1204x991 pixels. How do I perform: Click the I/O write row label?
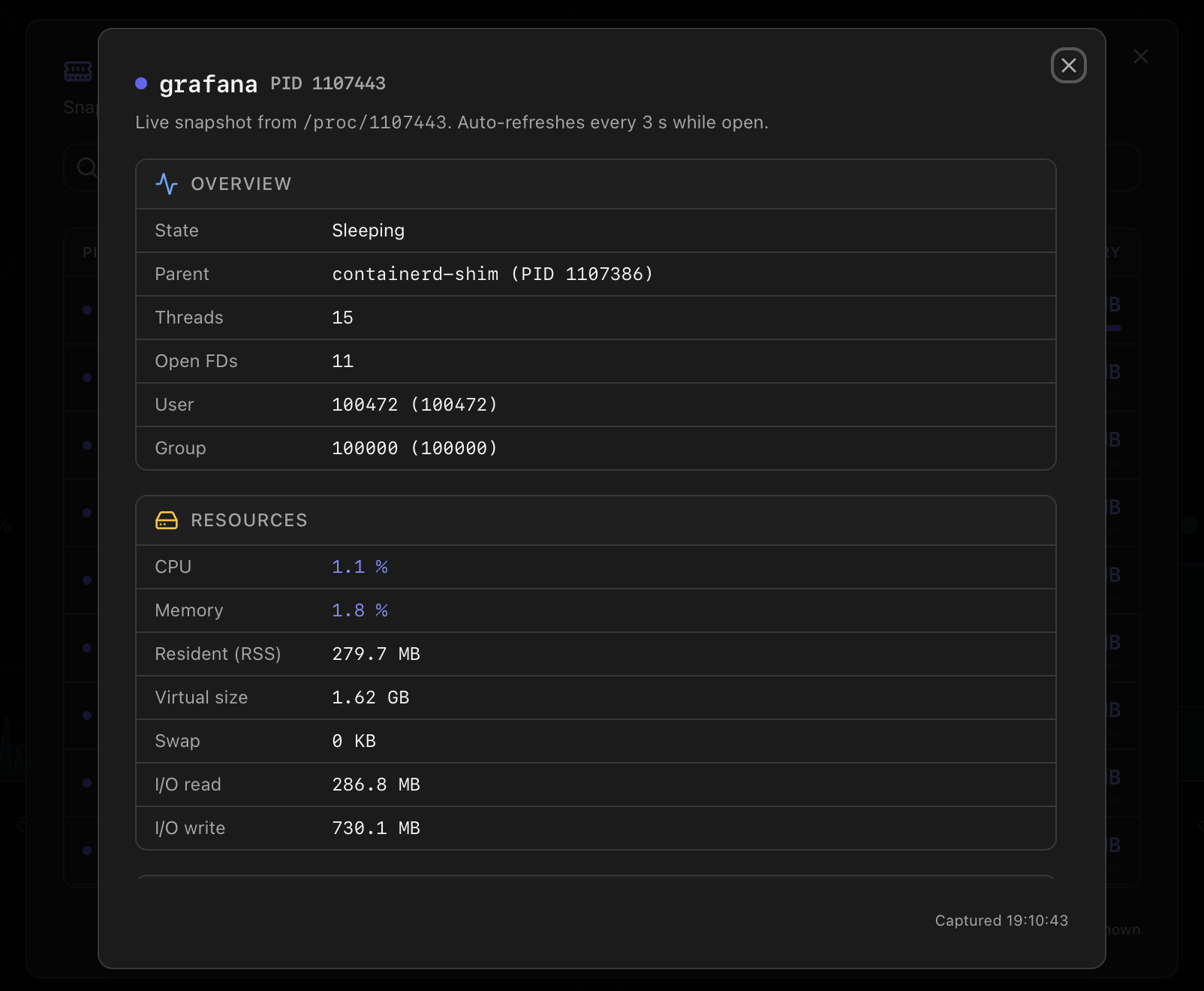pos(190,828)
